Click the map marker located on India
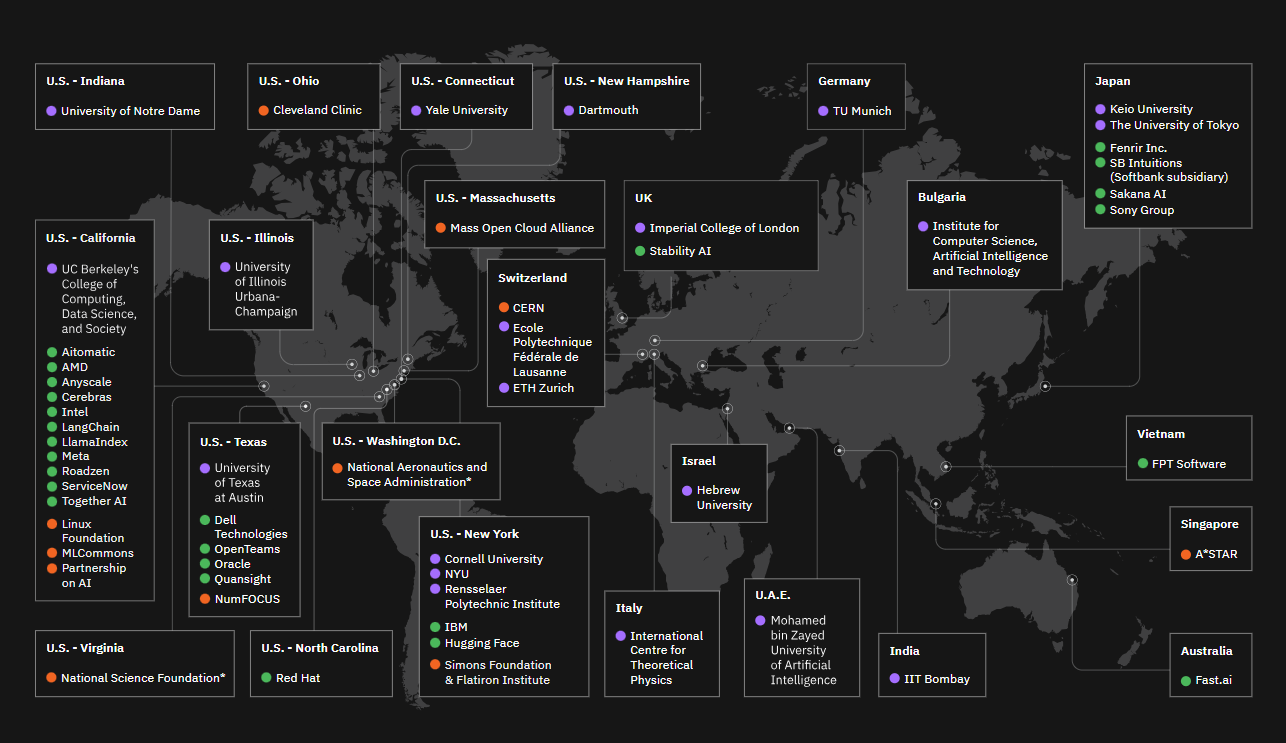Viewport: 1286px width, 743px height. coord(839,450)
